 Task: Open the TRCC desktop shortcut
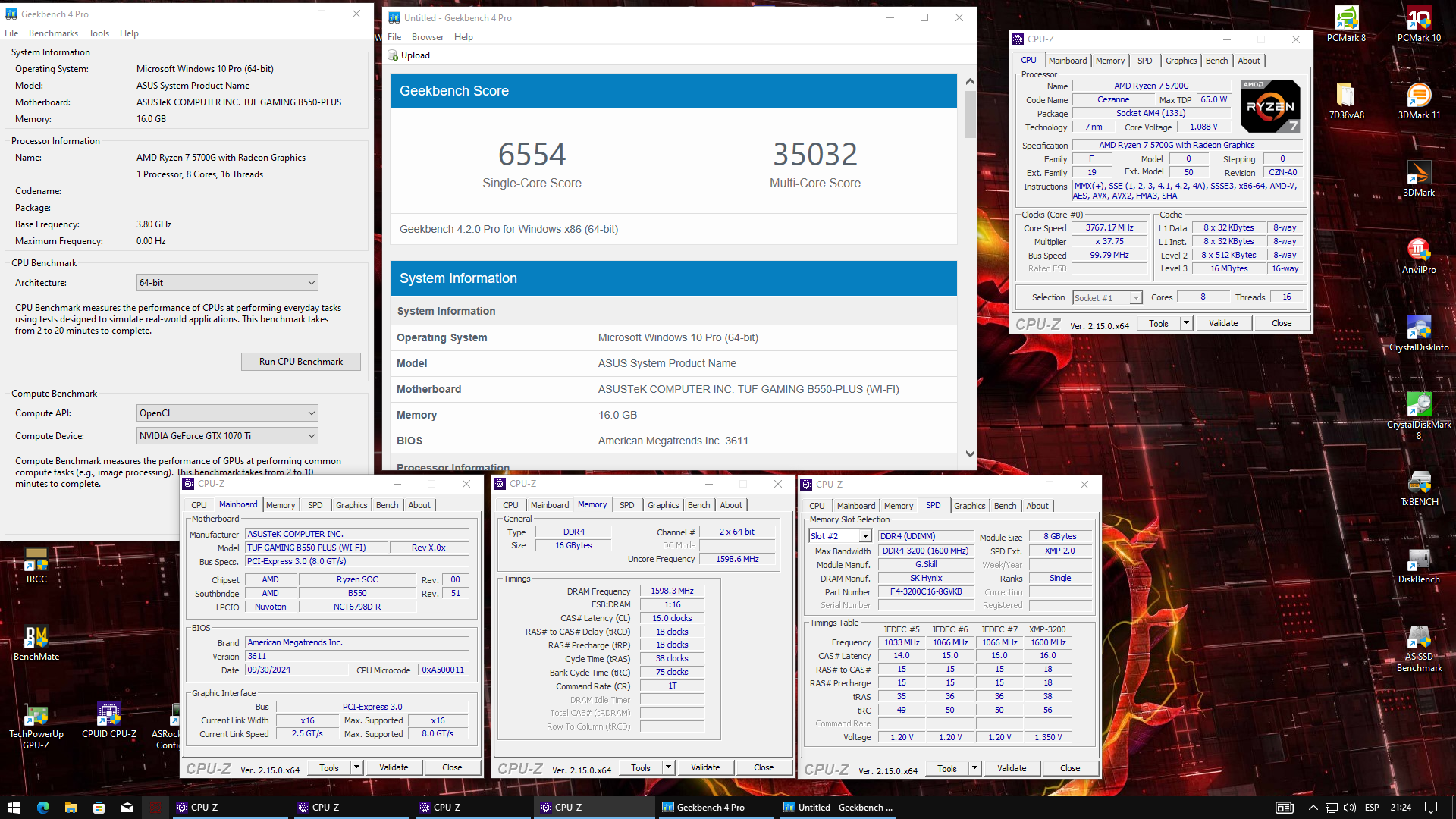click(36, 565)
